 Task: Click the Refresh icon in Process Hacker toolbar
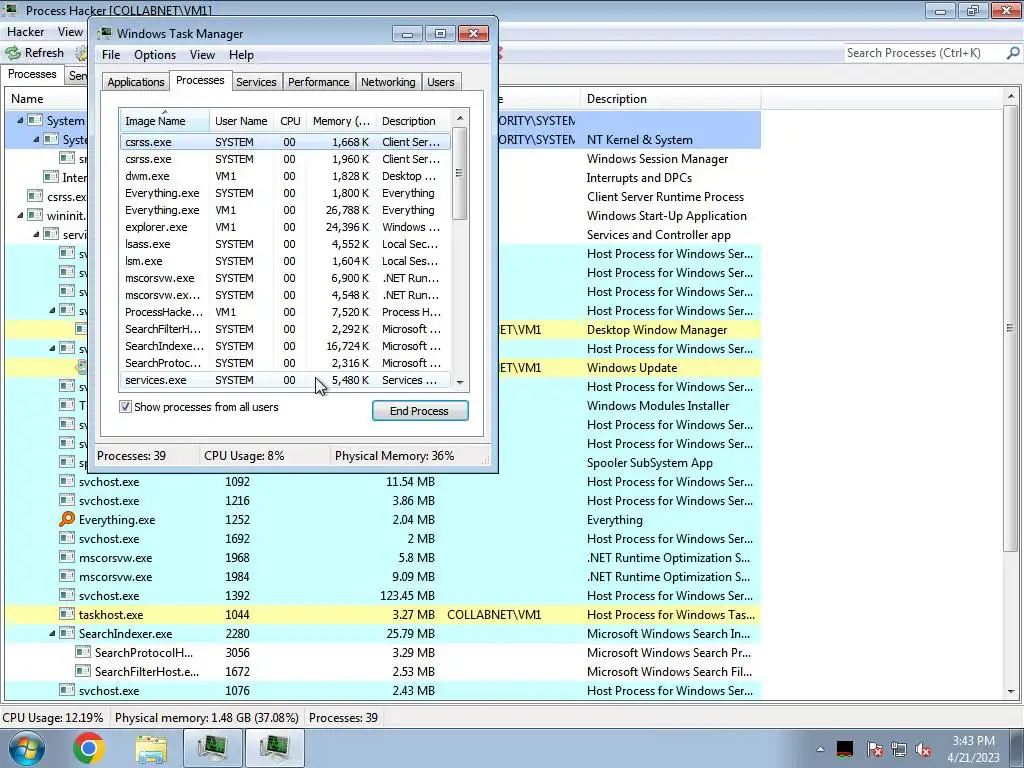(13, 53)
